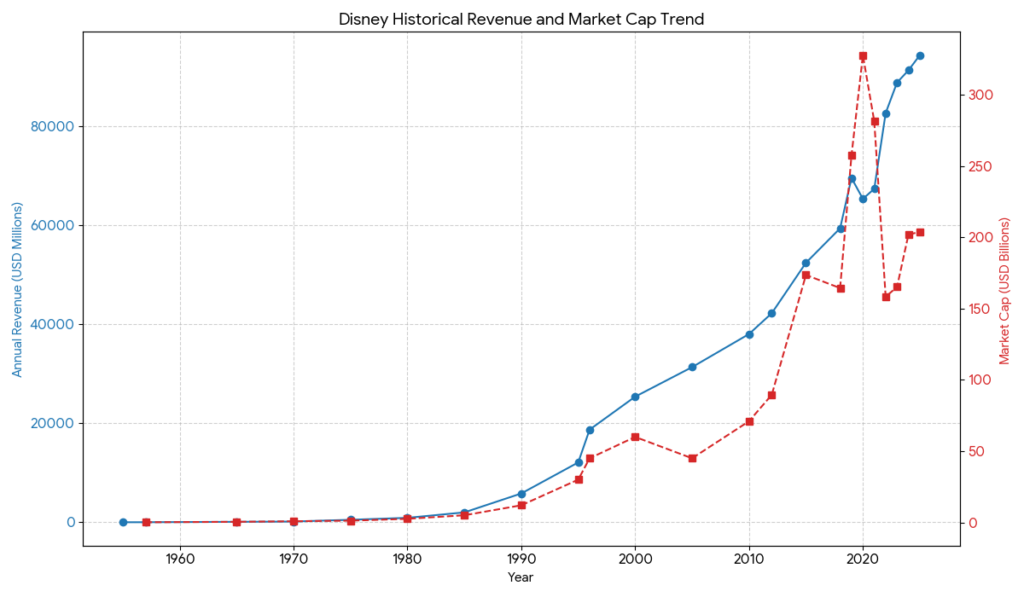The height and width of the screenshot is (597, 1024).
Task: Select the 2020 tick label on x-axis
Action: [863, 557]
